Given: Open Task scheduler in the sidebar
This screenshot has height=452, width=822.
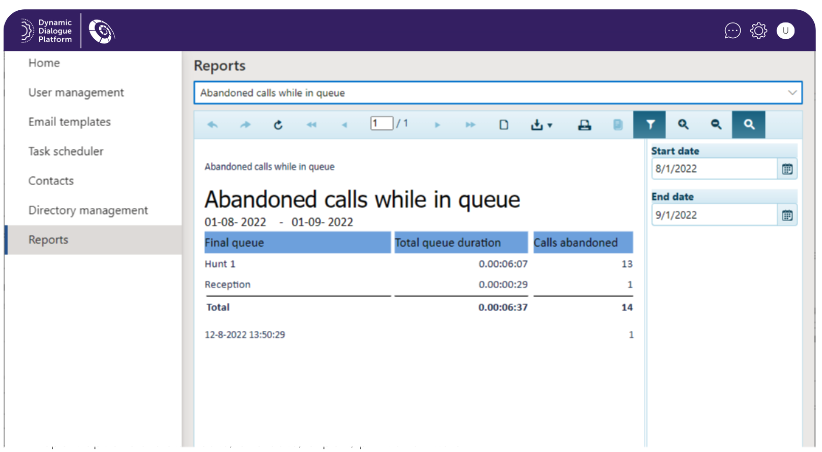Looking at the screenshot, I should click(66, 151).
